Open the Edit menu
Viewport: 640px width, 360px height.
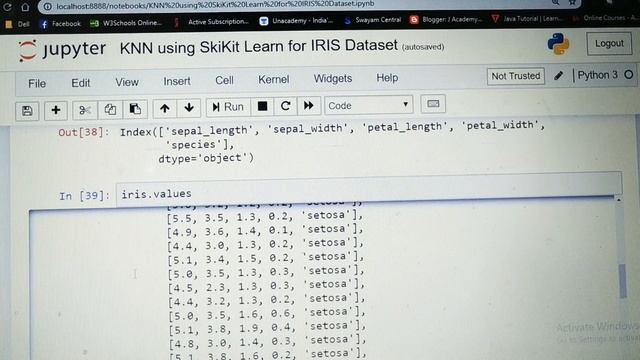[x=80, y=83]
